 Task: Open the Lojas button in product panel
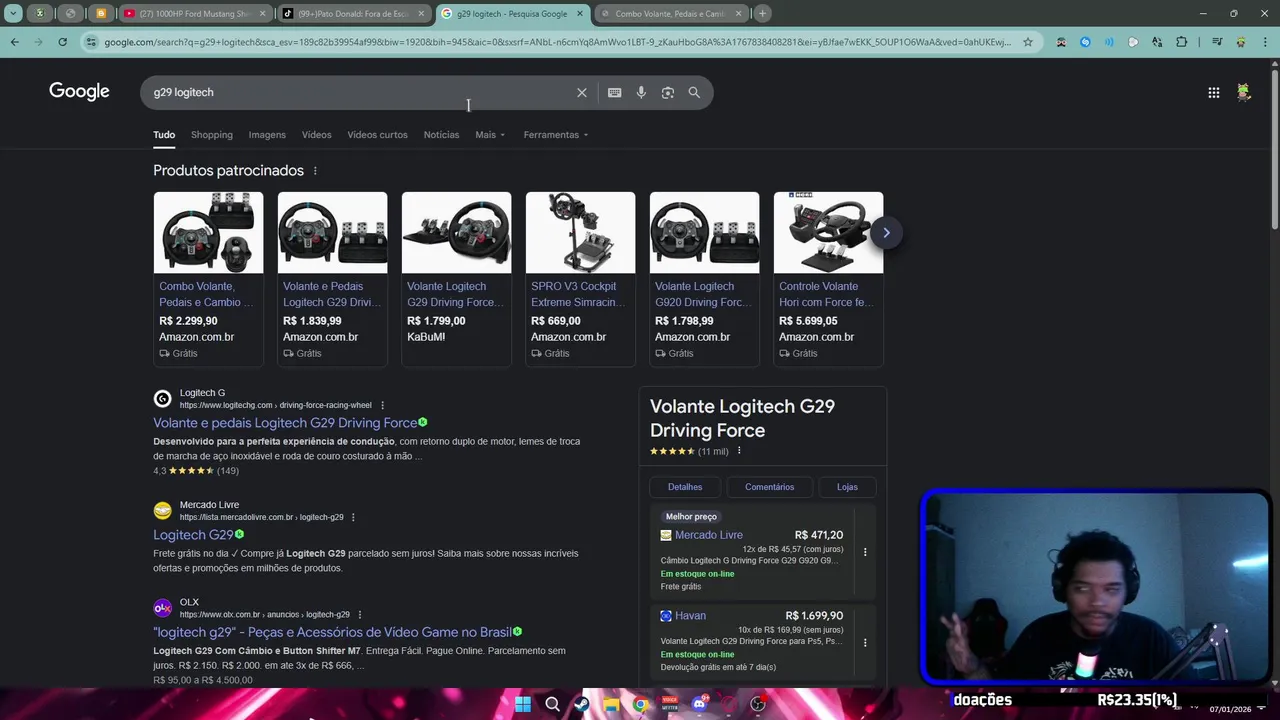point(847,487)
